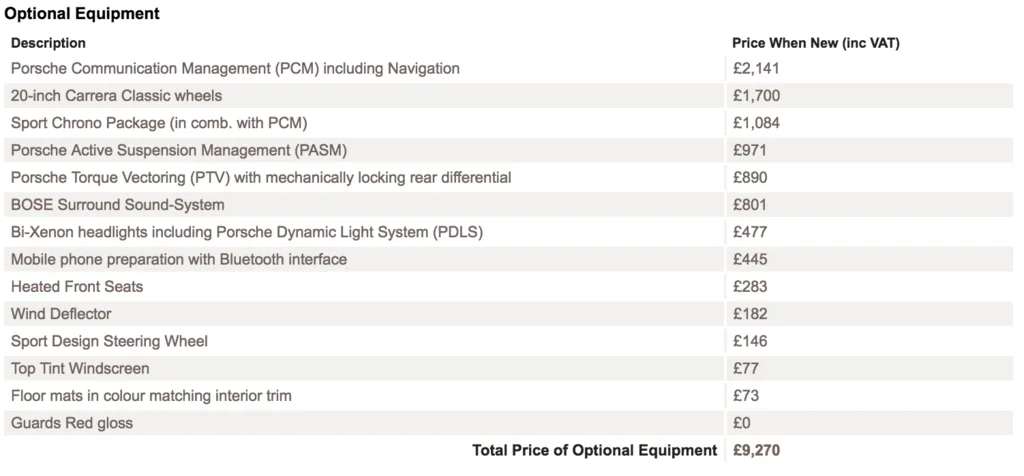Screen dimensions: 1024x476
Task: Click the Porsche Communication Management row
Action: click(508, 69)
